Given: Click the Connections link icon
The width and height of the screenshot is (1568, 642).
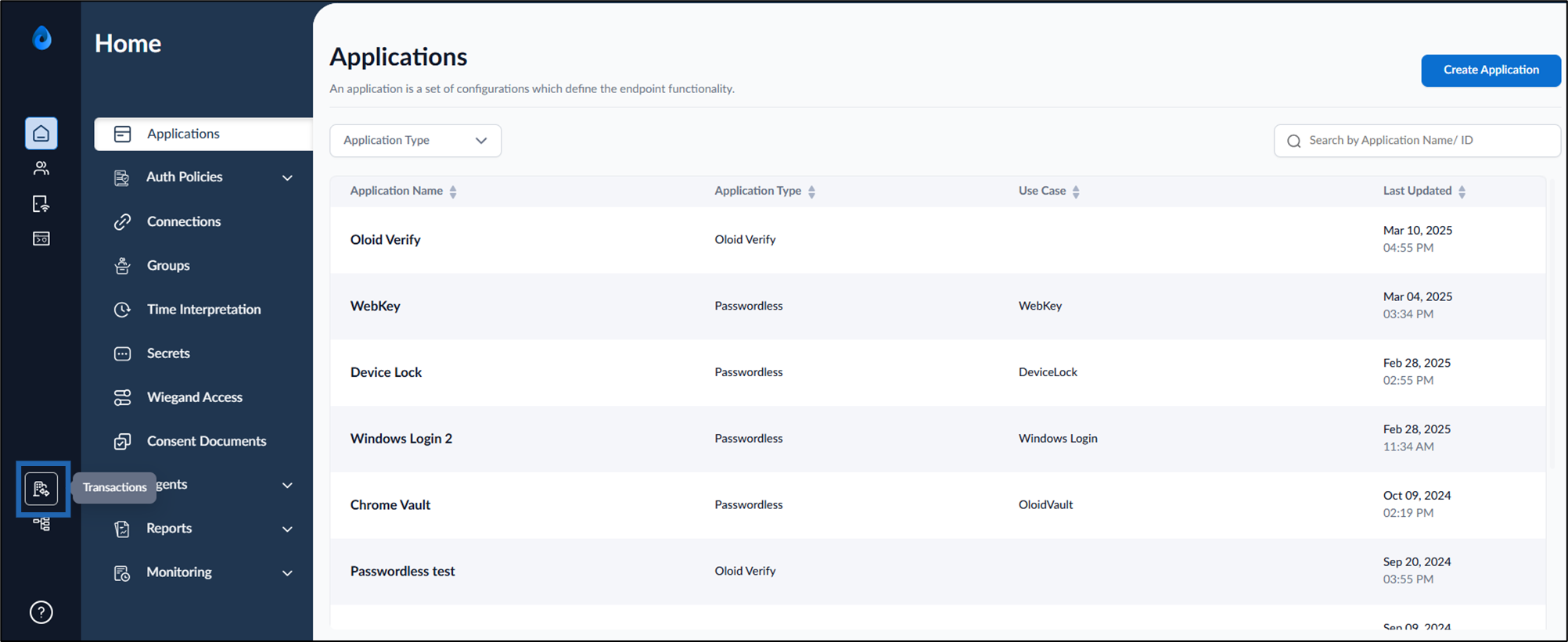Looking at the screenshot, I should click(x=122, y=222).
